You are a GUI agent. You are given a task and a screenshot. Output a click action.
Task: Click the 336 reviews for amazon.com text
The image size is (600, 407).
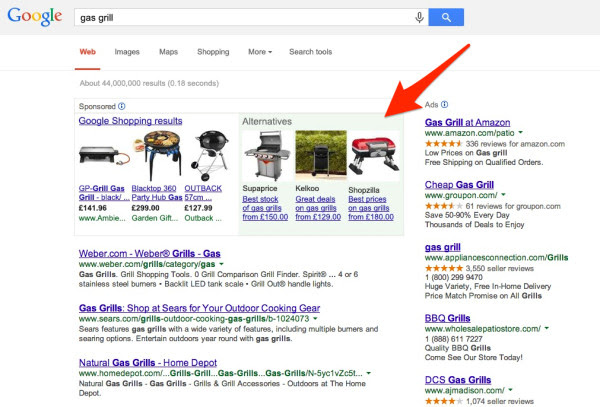[x=515, y=144]
